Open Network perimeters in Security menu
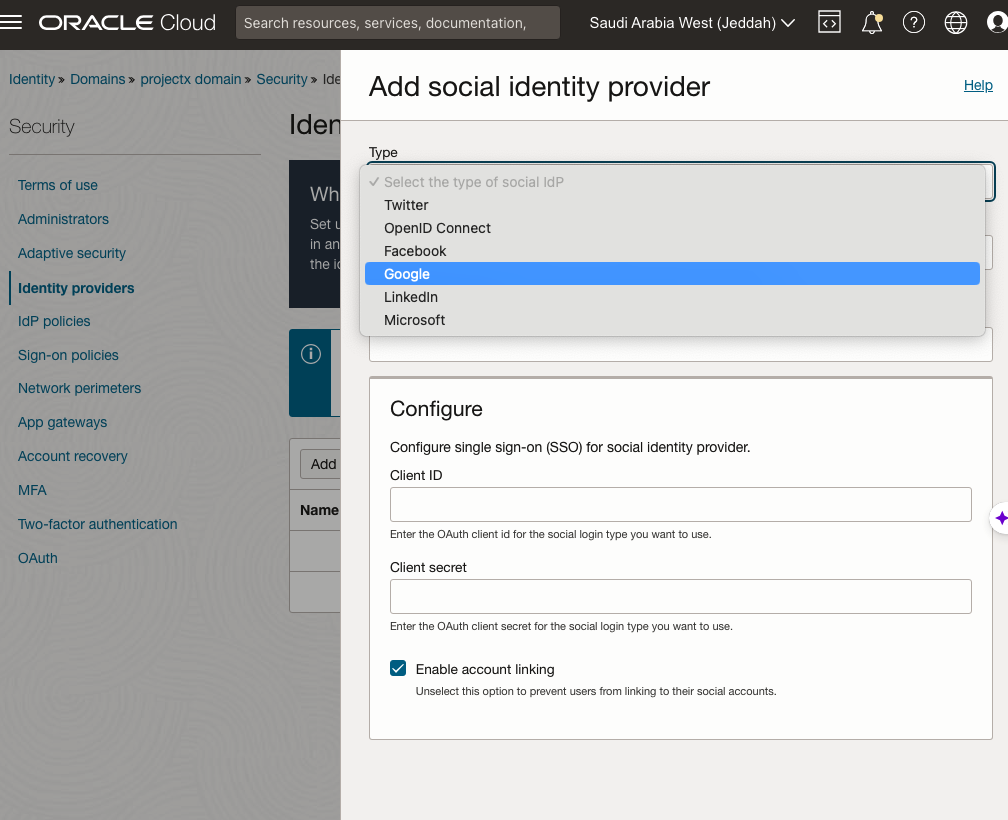Image resolution: width=1008 pixels, height=820 pixels. [x=79, y=388]
